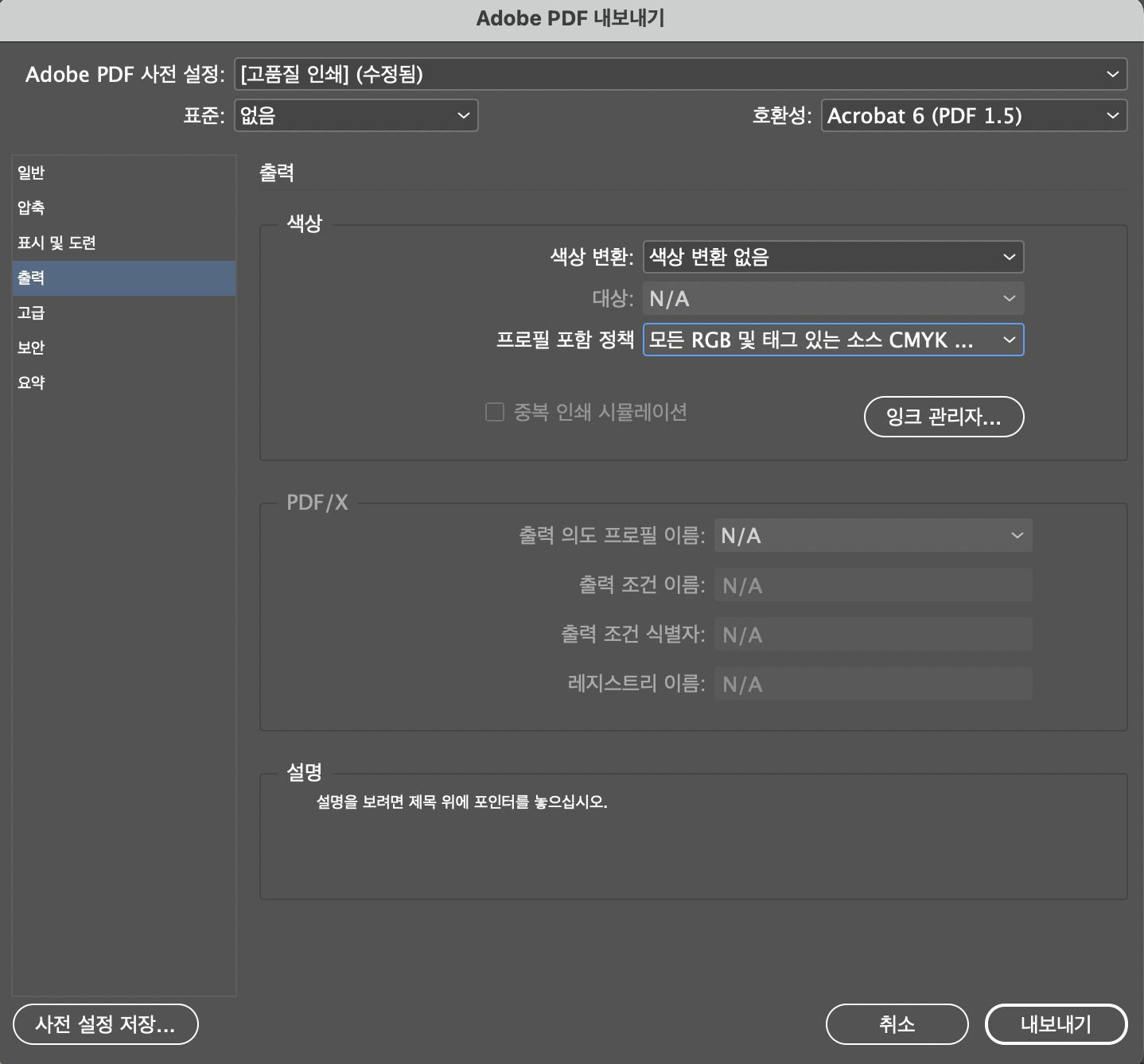Click the 취소 button
Image resolution: width=1144 pixels, height=1064 pixels.
tap(897, 1024)
